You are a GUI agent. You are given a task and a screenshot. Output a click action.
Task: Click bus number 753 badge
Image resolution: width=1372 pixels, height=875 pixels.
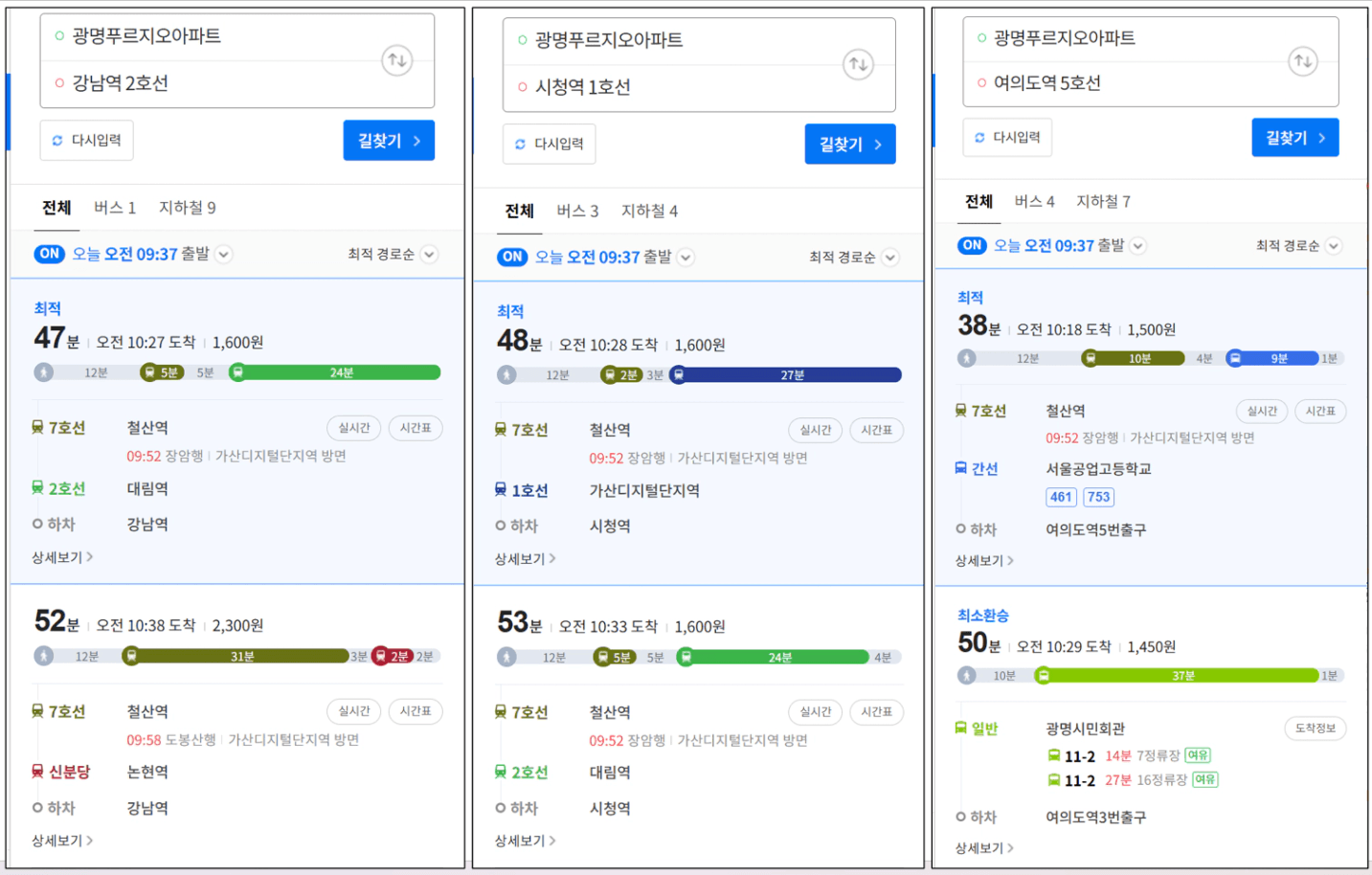(x=1098, y=497)
